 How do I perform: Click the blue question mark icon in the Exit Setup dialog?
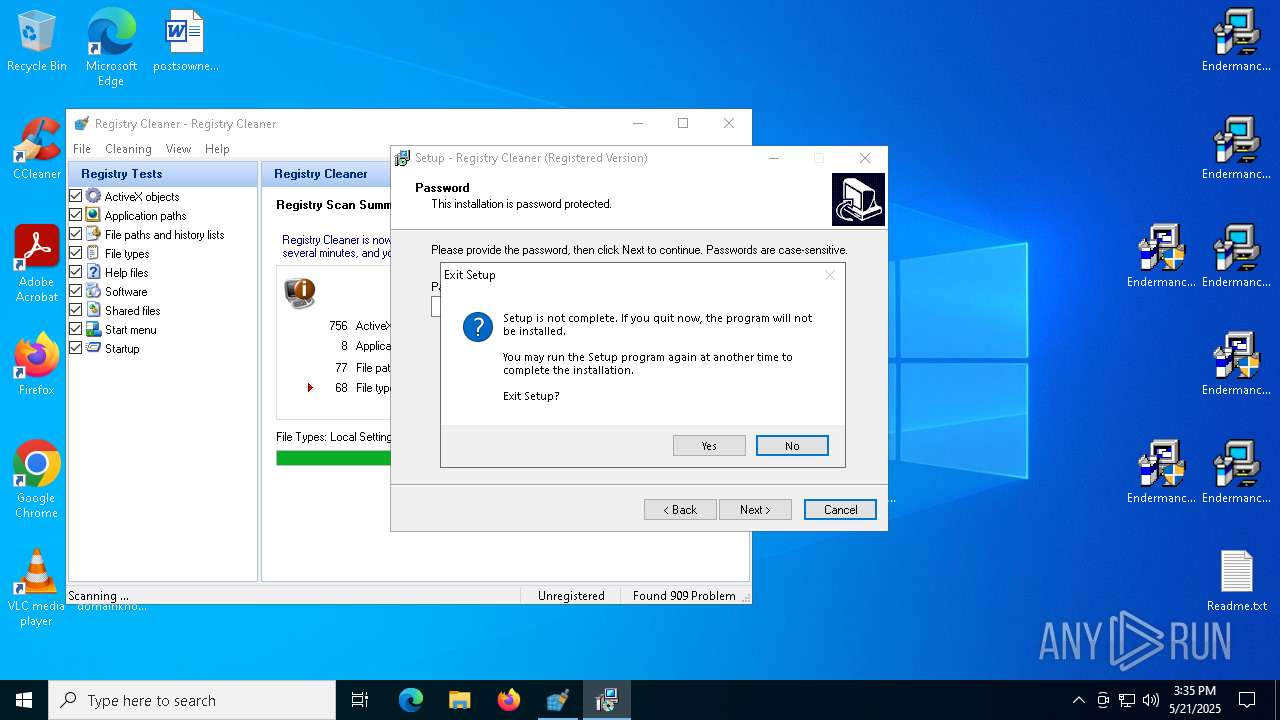click(x=478, y=326)
